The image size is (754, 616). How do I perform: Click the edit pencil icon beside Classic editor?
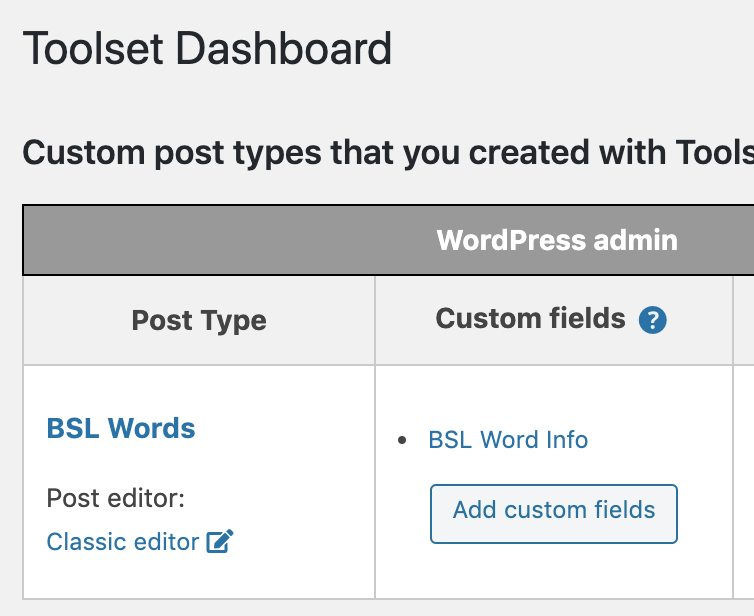coord(220,542)
